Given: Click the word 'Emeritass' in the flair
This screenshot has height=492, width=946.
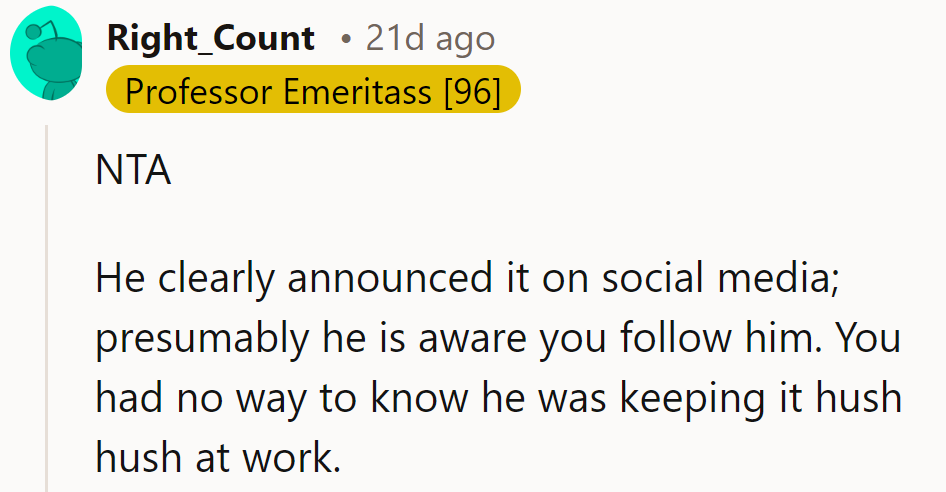Looking at the screenshot, I should pyautogui.click(x=358, y=90).
